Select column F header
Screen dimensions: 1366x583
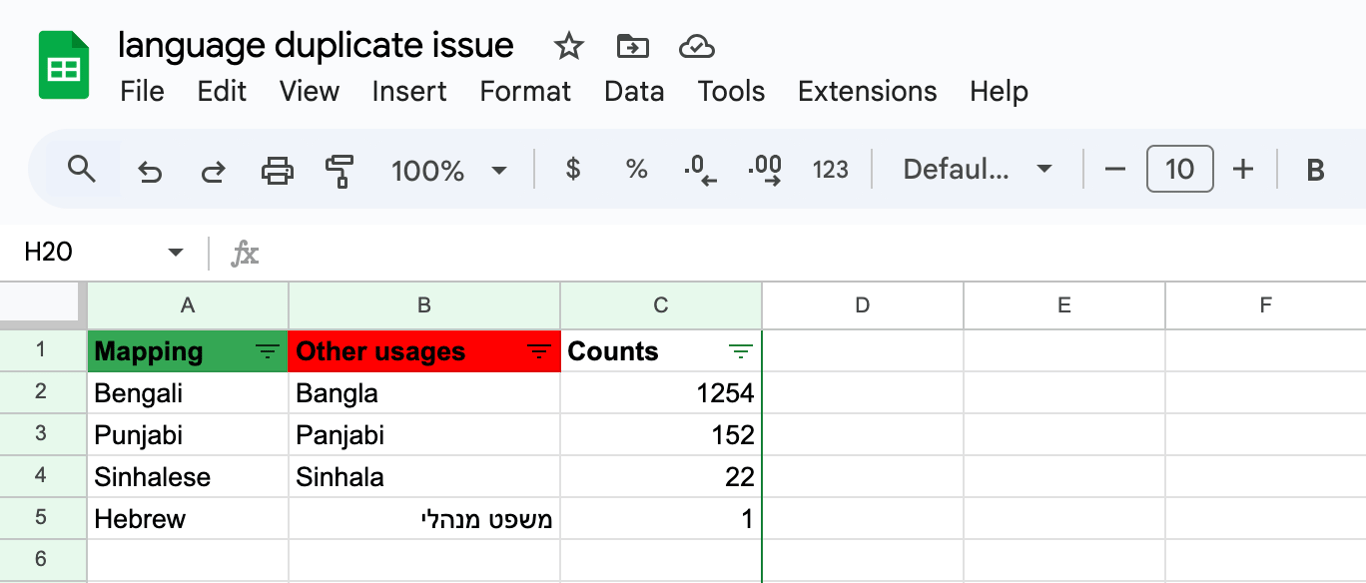[x=1265, y=306]
